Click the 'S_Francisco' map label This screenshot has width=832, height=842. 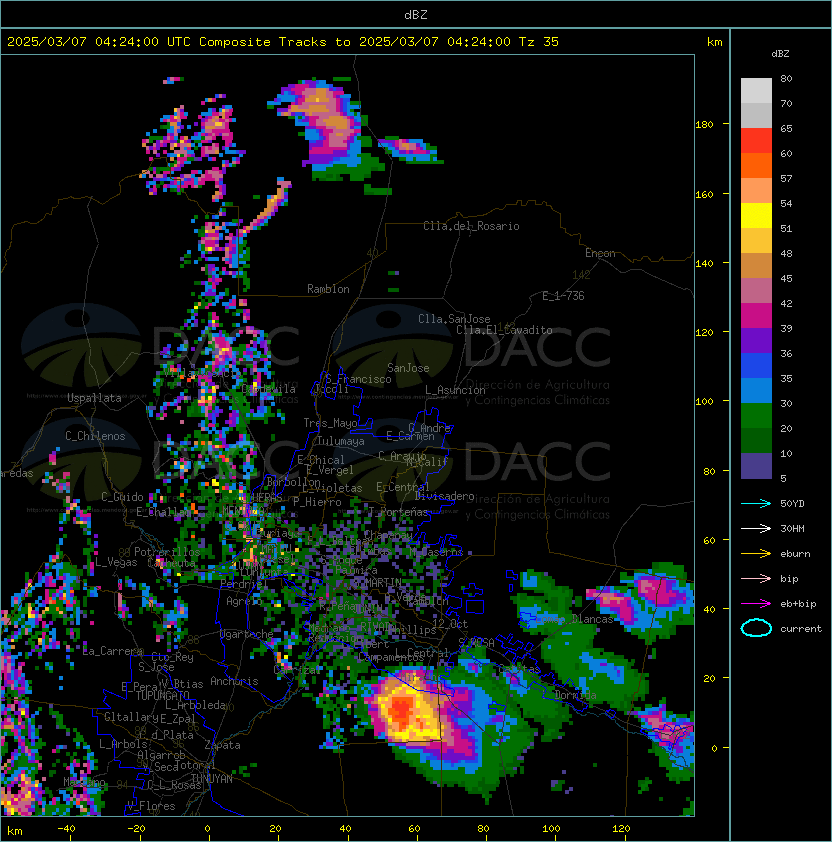click(x=358, y=379)
